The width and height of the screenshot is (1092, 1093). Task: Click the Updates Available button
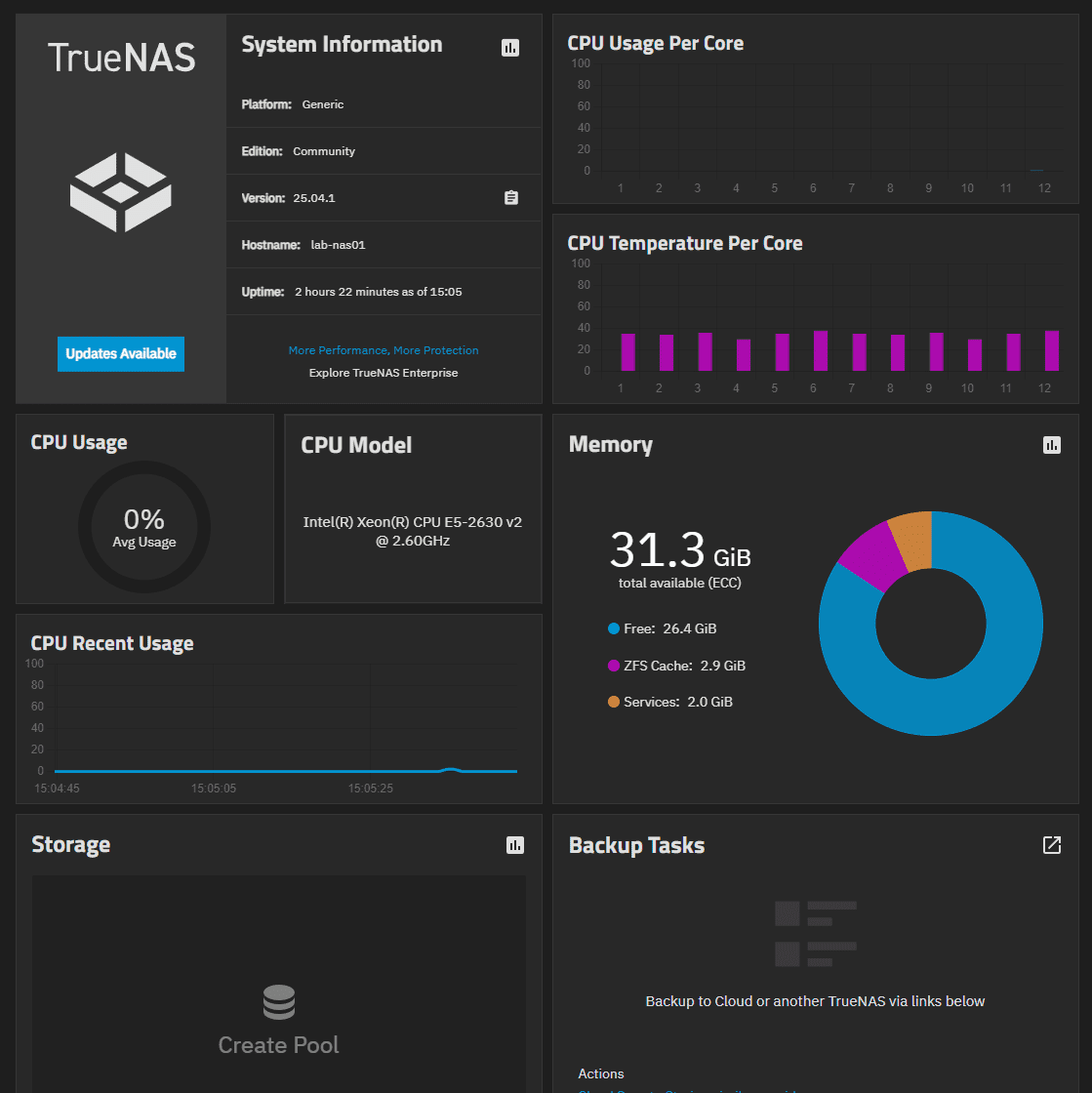[121, 353]
